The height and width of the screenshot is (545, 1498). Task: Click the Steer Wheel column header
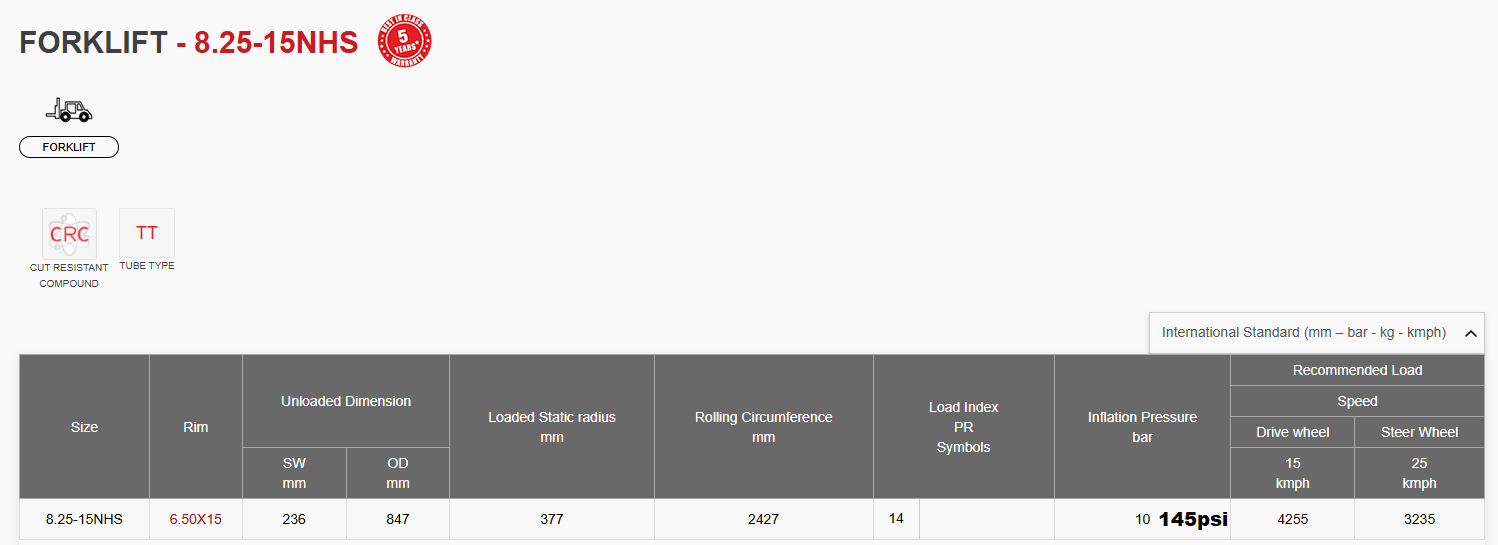pyautogui.click(x=1420, y=432)
